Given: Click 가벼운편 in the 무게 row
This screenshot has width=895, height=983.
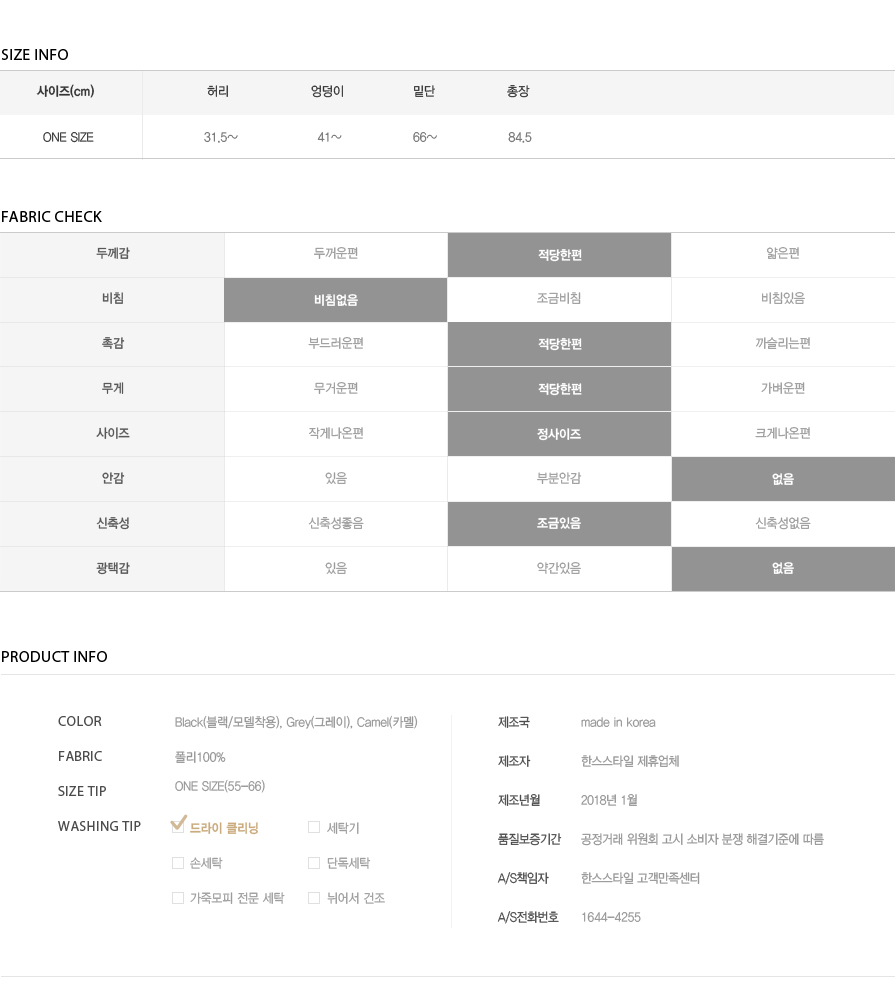Looking at the screenshot, I should pyautogui.click(x=783, y=389).
